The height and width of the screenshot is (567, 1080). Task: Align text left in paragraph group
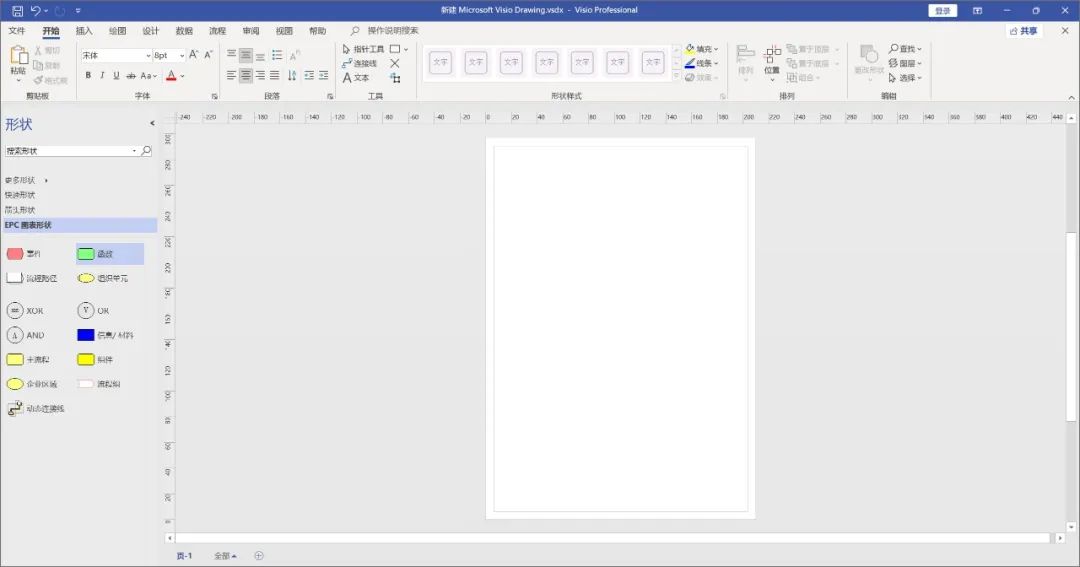pyautogui.click(x=231, y=76)
